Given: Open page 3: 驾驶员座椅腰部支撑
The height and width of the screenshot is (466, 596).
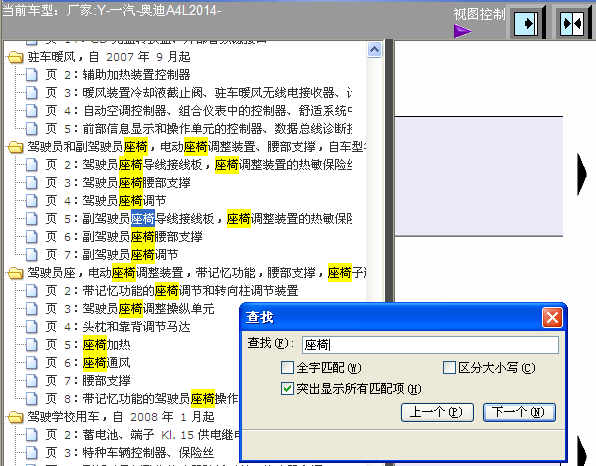Looking at the screenshot, I should [x=118, y=183].
